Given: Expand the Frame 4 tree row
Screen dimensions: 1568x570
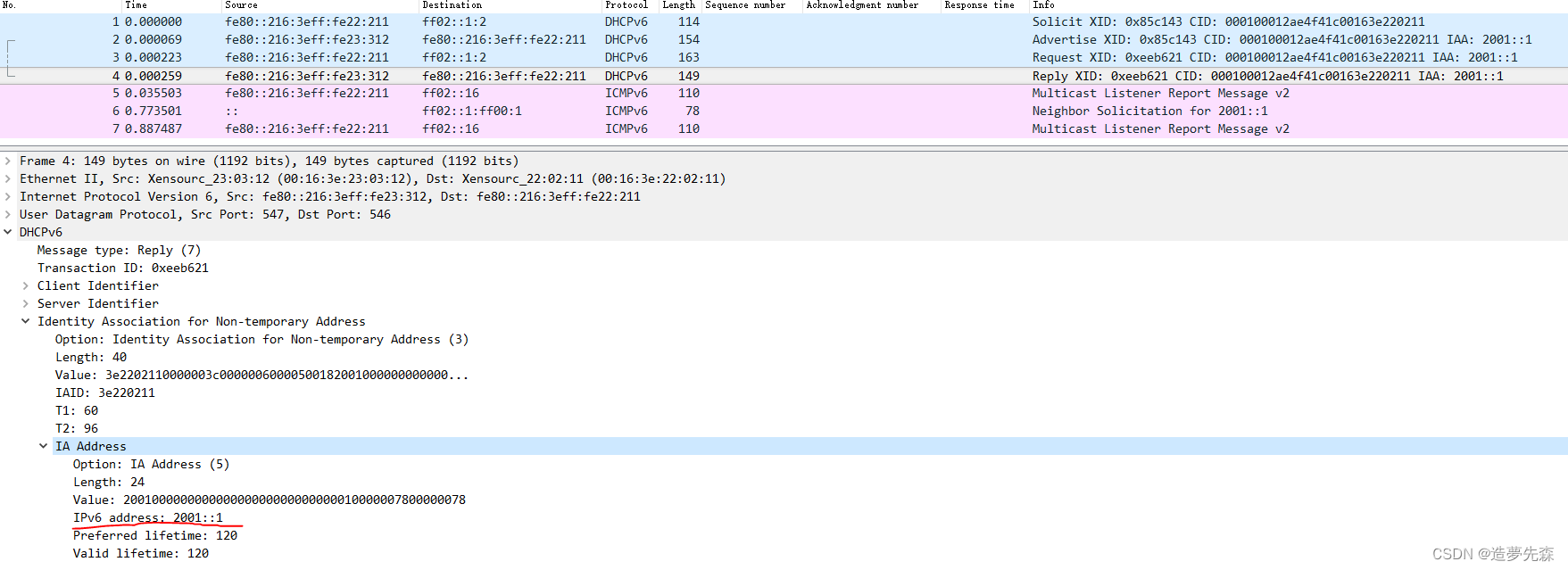Looking at the screenshot, I should coord(8,161).
